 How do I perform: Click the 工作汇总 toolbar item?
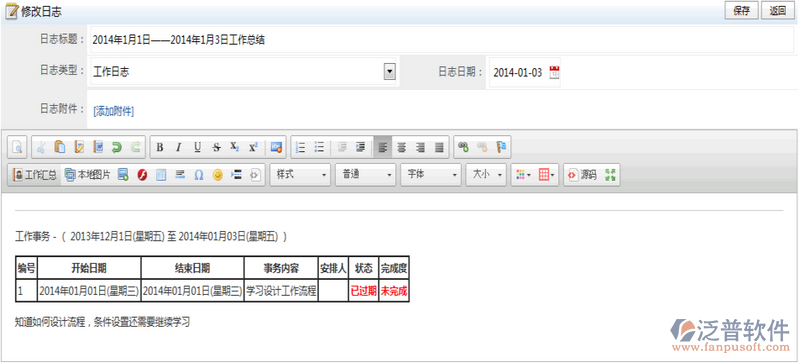(x=35, y=175)
